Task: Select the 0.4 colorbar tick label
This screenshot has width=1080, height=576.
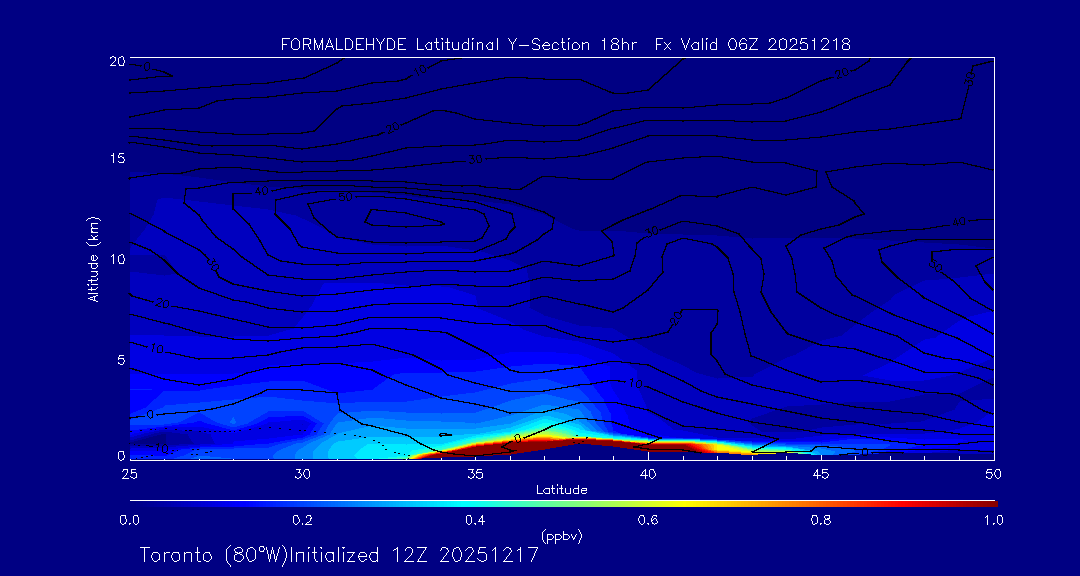Action: [x=475, y=520]
